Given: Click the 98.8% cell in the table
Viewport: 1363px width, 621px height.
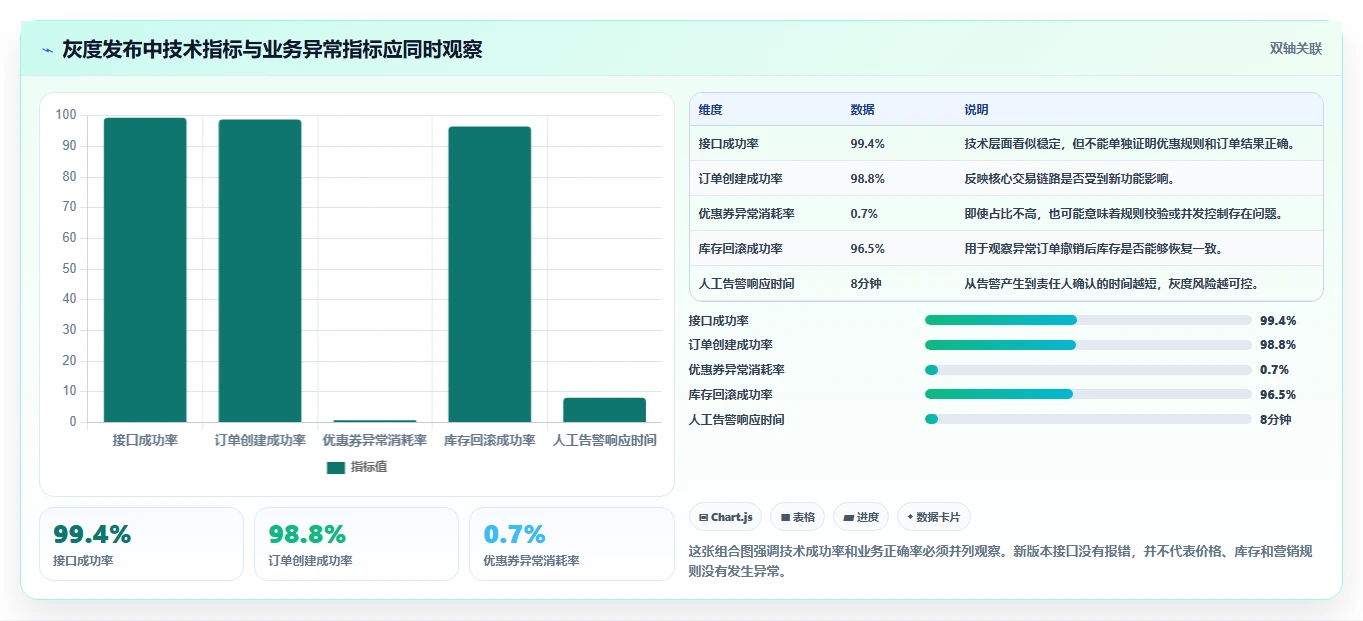Looking at the screenshot, I should coord(867,179).
